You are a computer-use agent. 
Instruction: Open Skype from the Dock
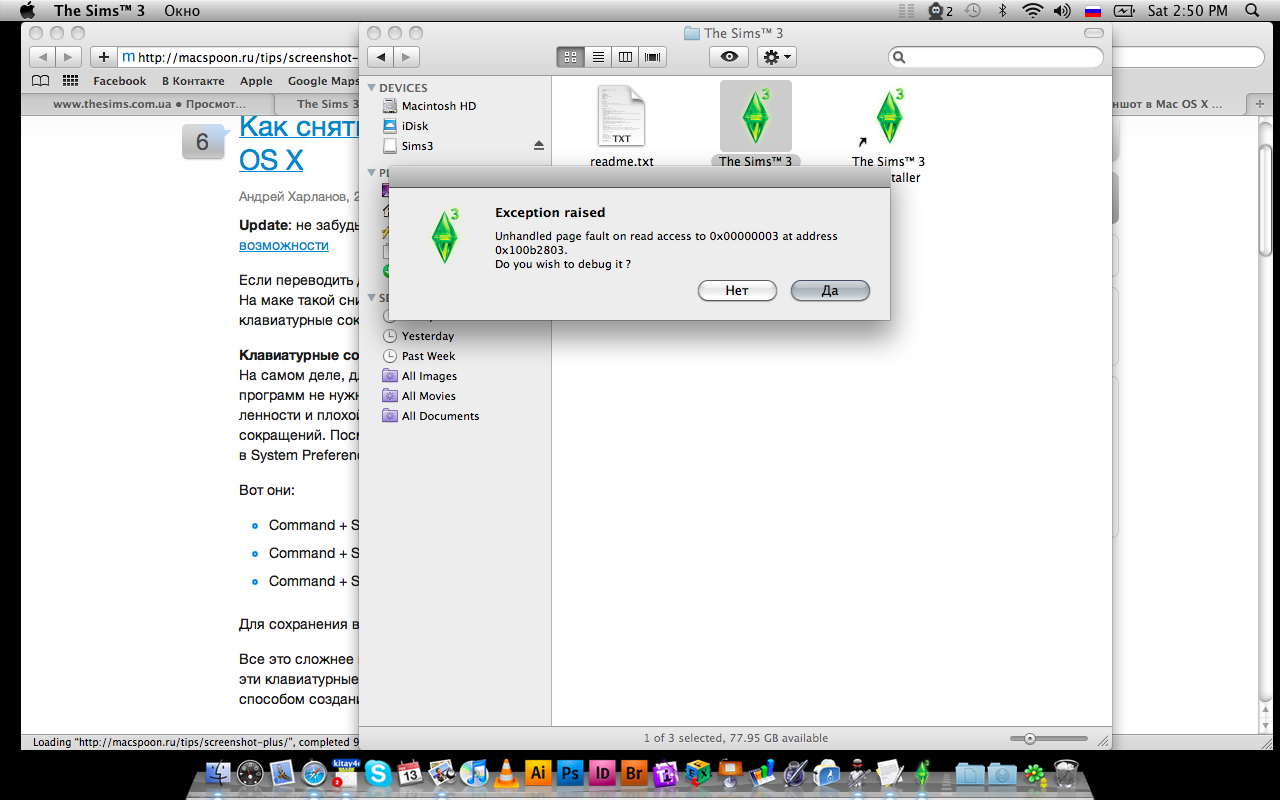click(x=377, y=772)
